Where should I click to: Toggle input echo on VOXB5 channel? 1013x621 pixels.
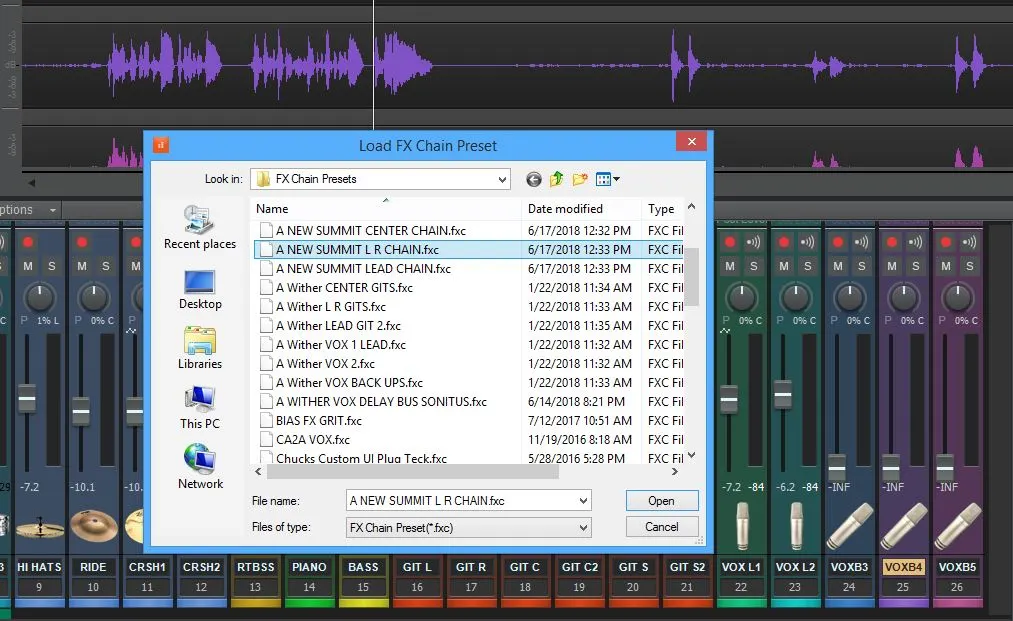pos(969,242)
